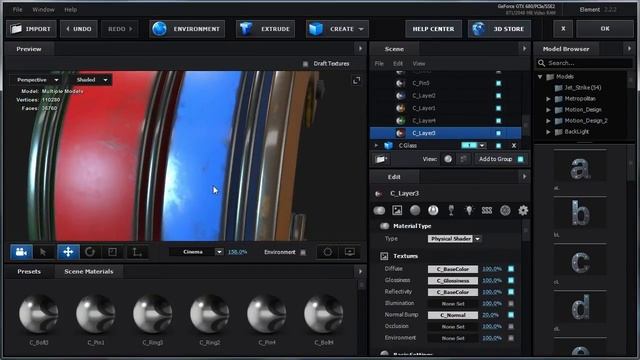Activate the rotate tool in preview toolbar
This screenshot has height=360, width=640.
pos(90,252)
